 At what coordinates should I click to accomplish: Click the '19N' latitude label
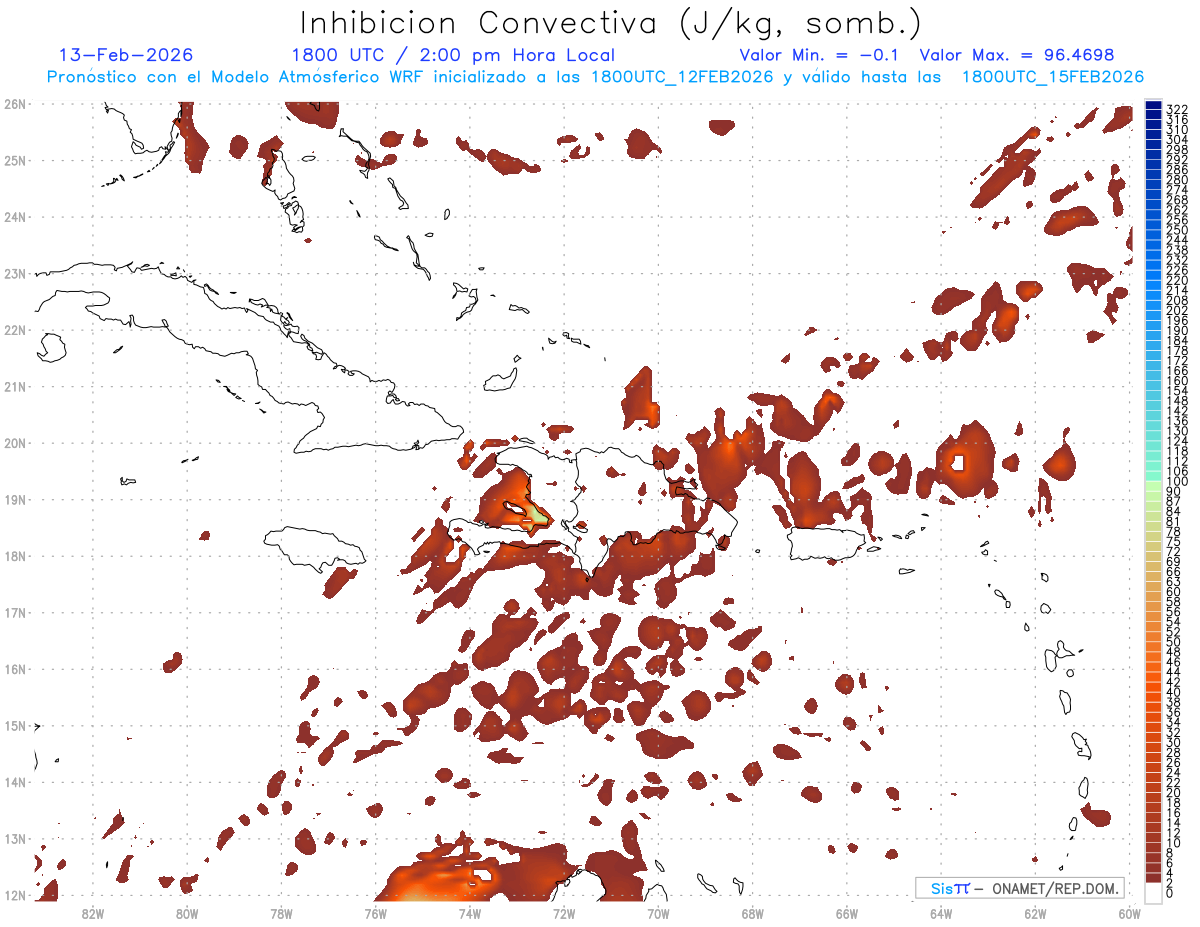(x=14, y=499)
